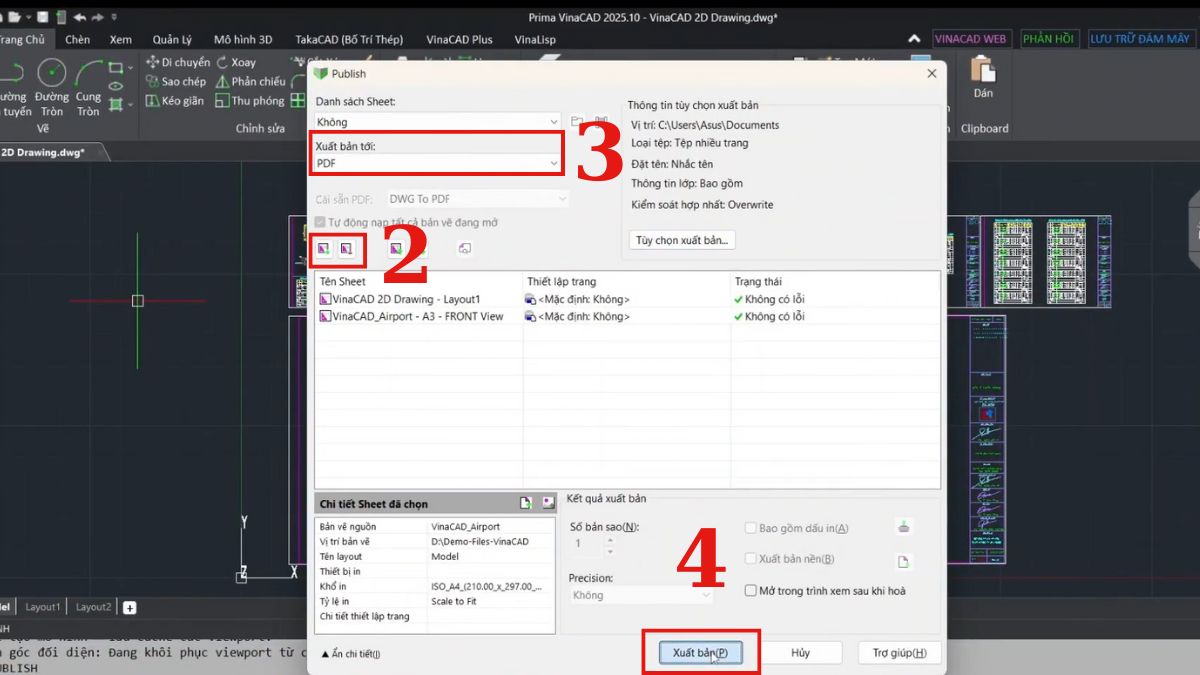
Task: Open the TakaCAD (Bố Trí Thép) tab
Action: pyautogui.click(x=349, y=40)
